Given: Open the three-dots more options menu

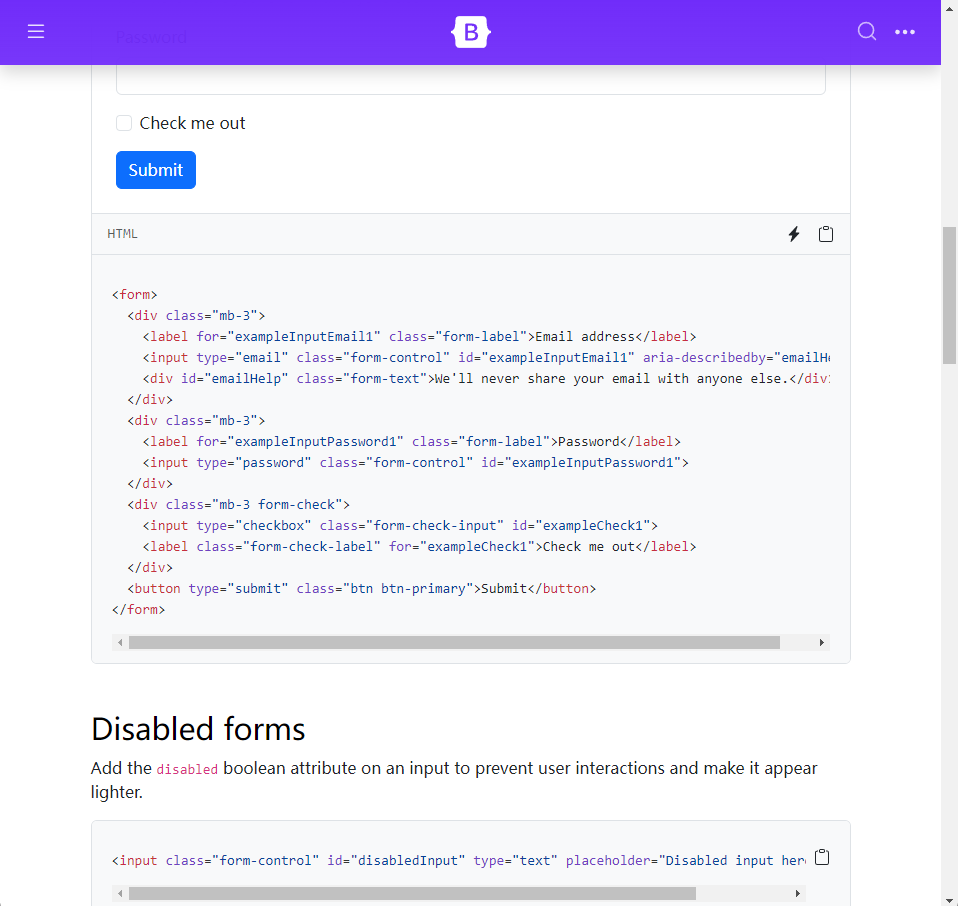Looking at the screenshot, I should 905,32.
